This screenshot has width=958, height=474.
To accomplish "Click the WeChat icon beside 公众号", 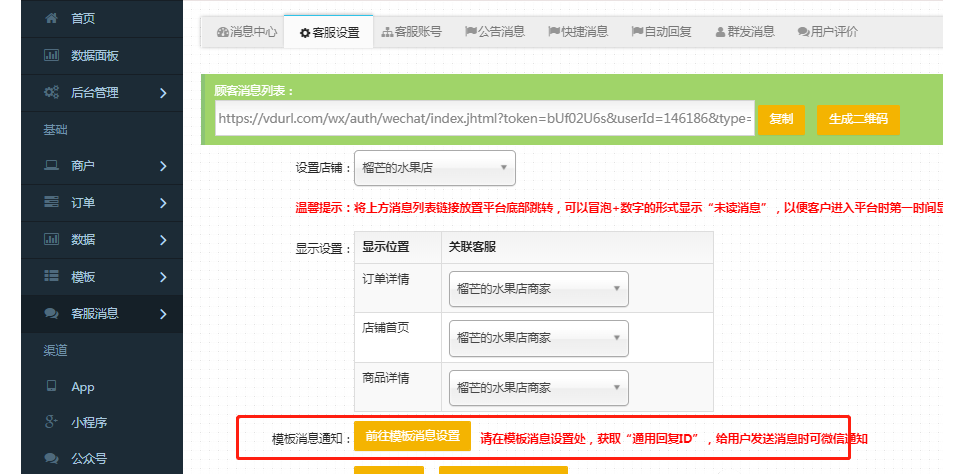I will 51,459.
